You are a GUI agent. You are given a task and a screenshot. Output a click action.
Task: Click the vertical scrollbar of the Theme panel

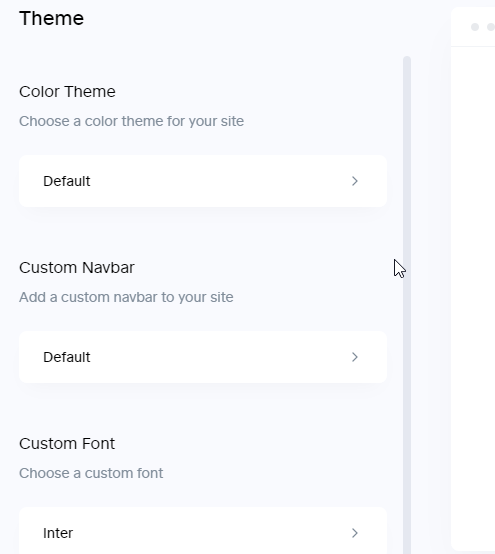(407, 305)
